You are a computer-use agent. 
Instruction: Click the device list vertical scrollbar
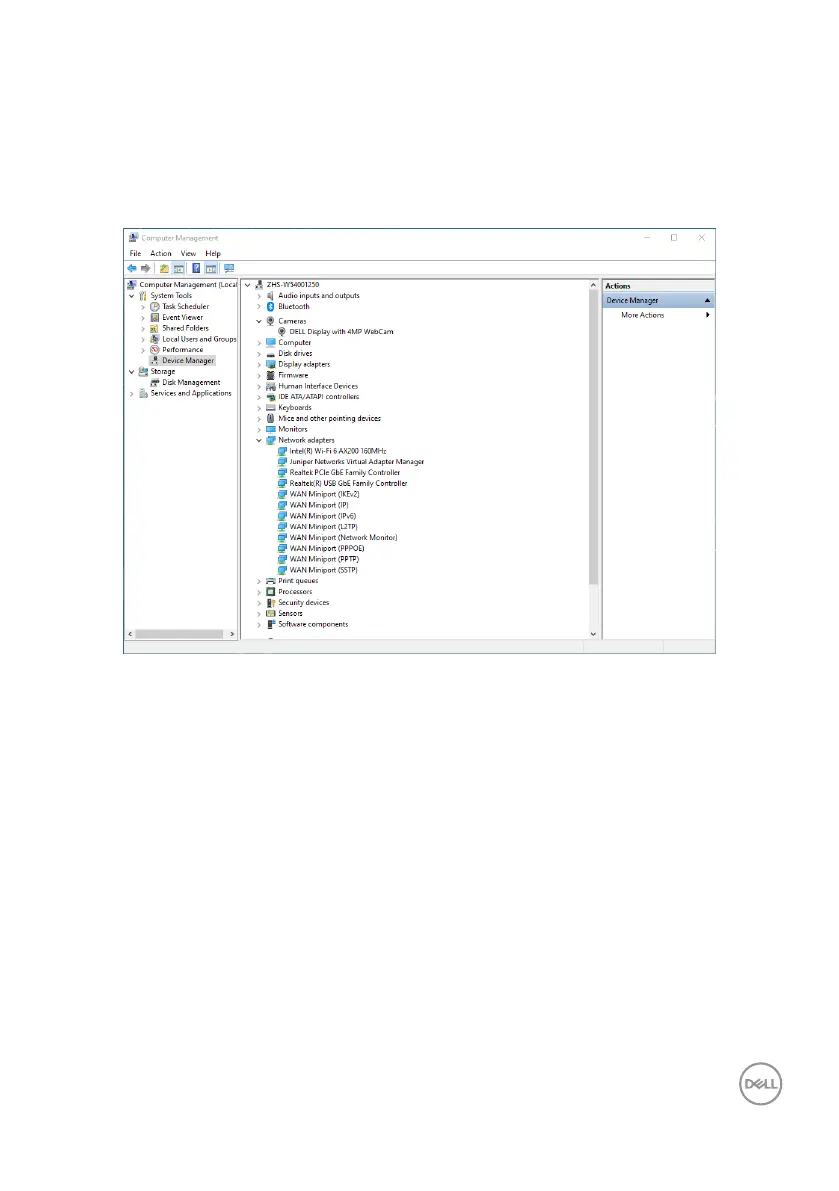(593, 437)
